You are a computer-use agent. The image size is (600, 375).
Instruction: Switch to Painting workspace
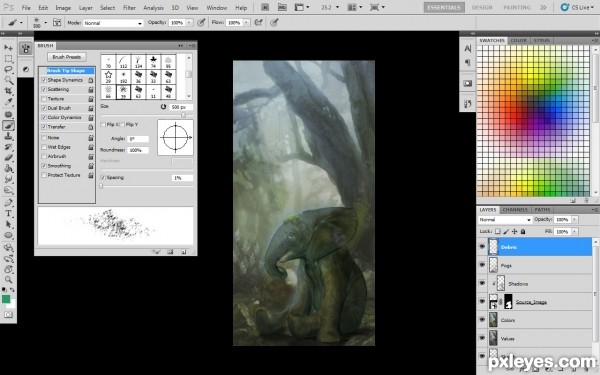(517, 7)
